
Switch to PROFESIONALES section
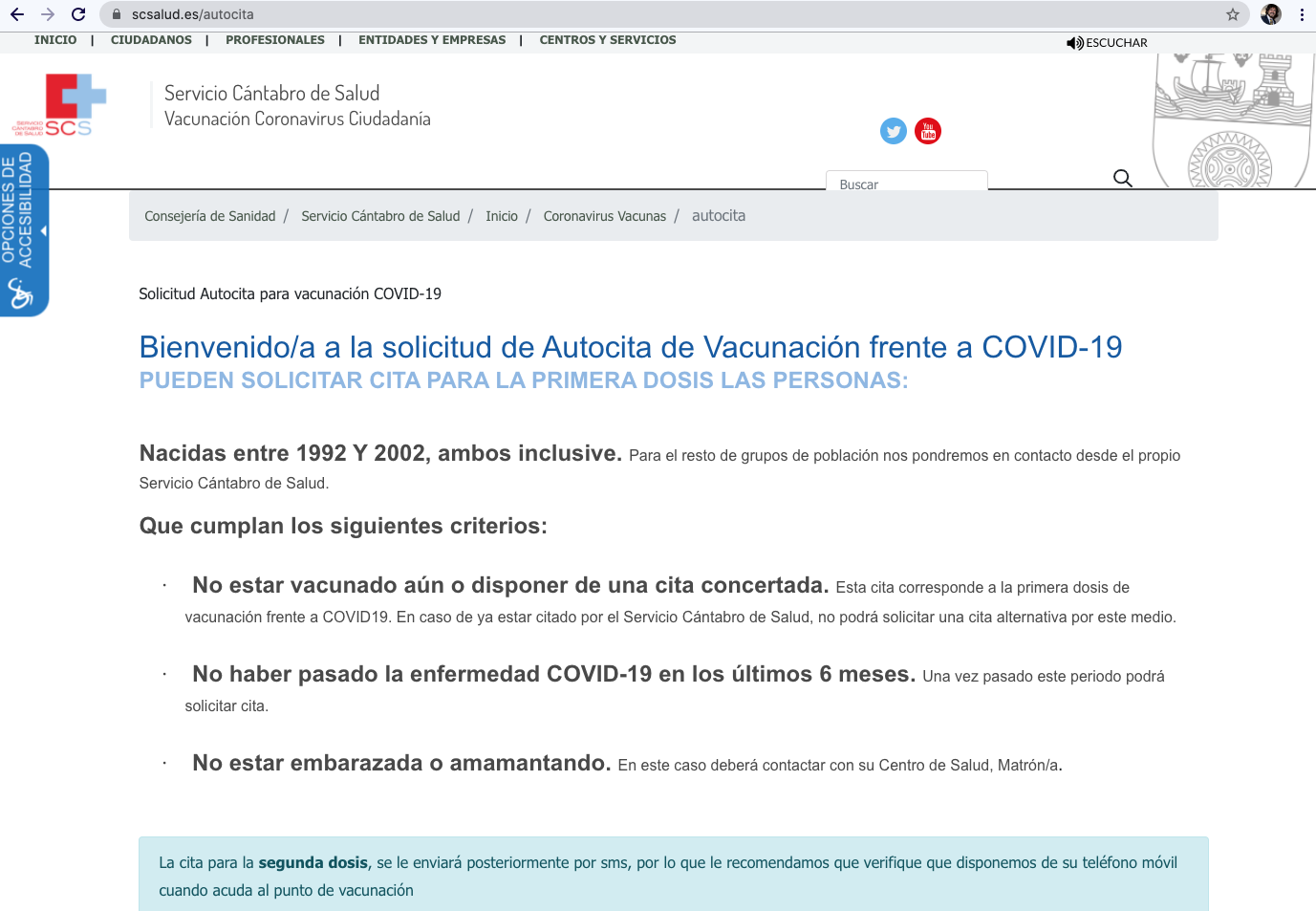click(x=275, y=40)
